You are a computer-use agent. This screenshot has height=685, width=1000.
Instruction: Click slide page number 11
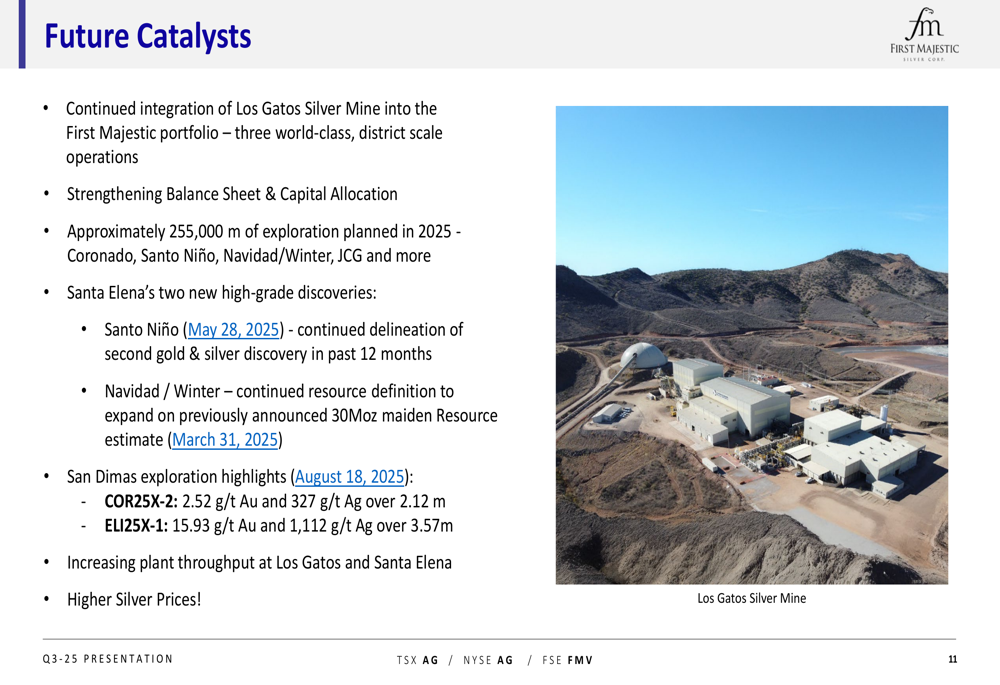point(952,659)
